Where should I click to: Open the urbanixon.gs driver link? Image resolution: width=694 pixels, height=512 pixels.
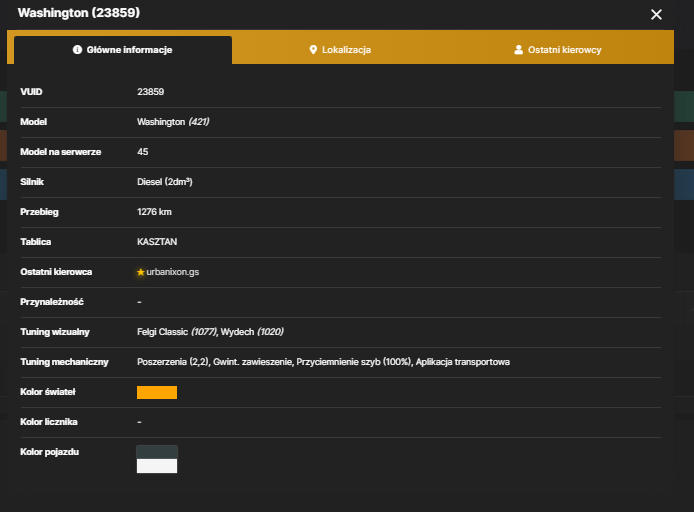click(x=173, y=272)
